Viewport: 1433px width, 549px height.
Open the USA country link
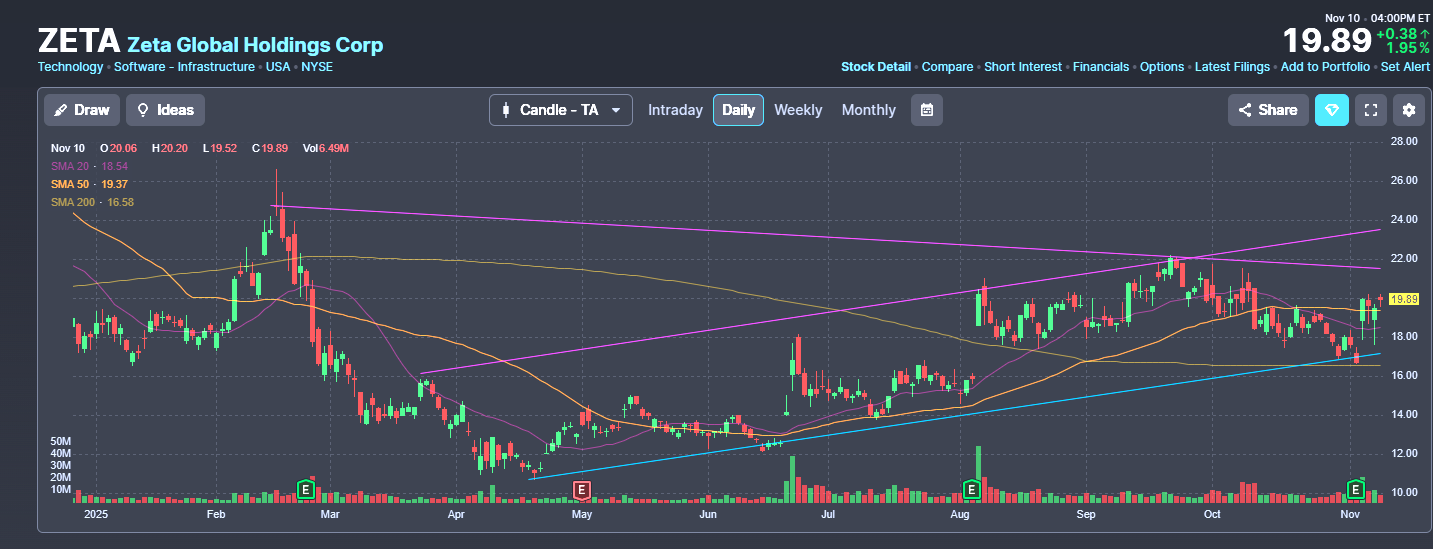278,67
